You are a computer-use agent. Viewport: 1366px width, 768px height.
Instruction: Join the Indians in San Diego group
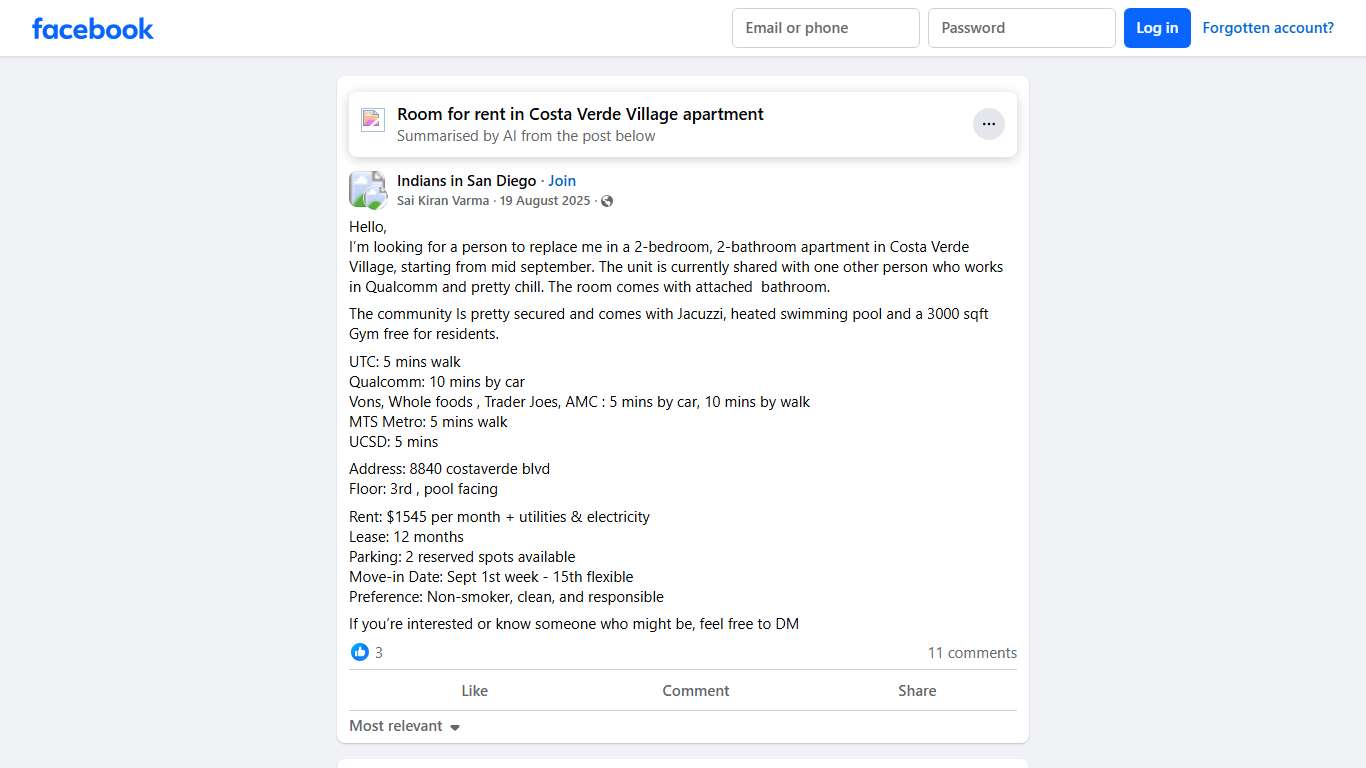pos(562,181)
